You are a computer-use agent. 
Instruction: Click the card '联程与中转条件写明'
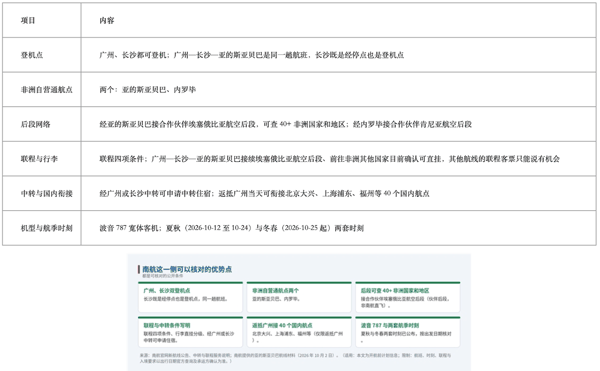190,332
